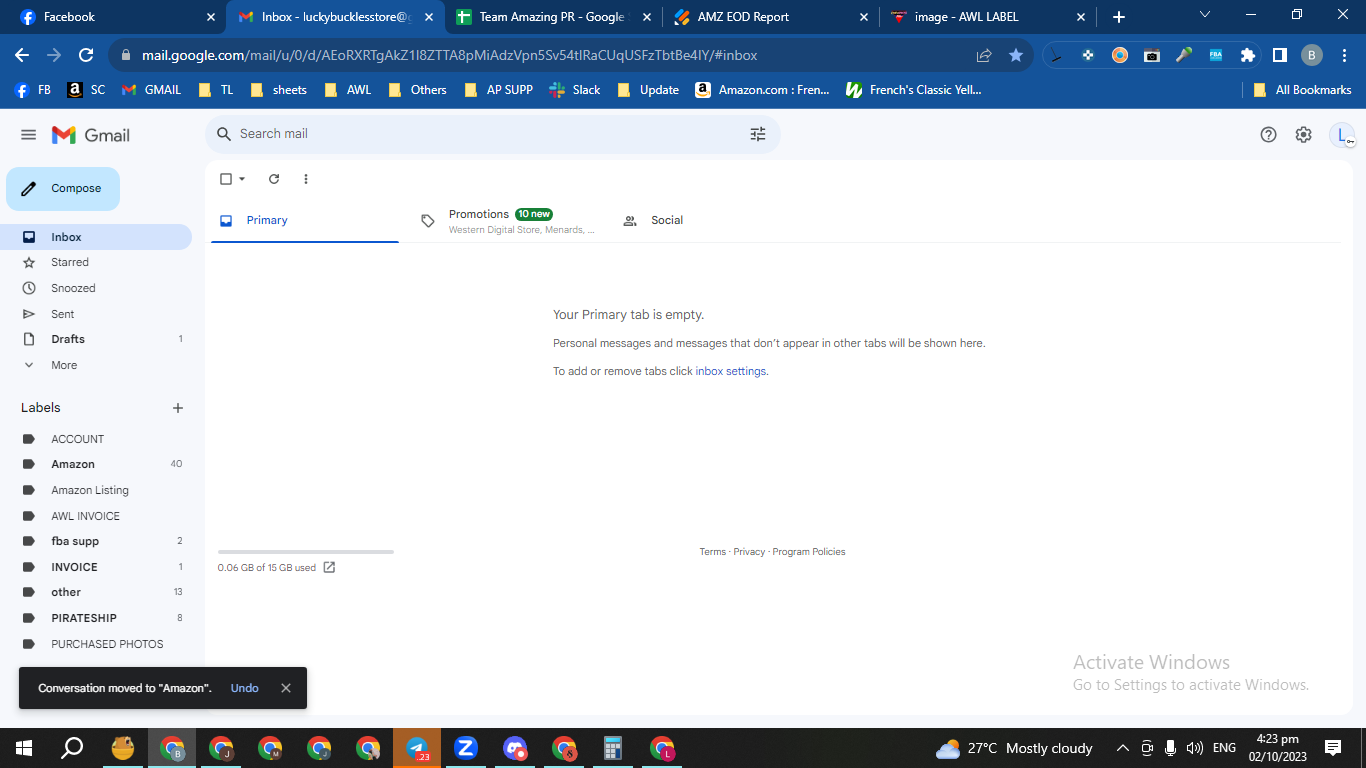The height and width of the screenshot is (768, 1366).
Task: Open Gmail Support help icon
Action: (x=1268, y=135)
